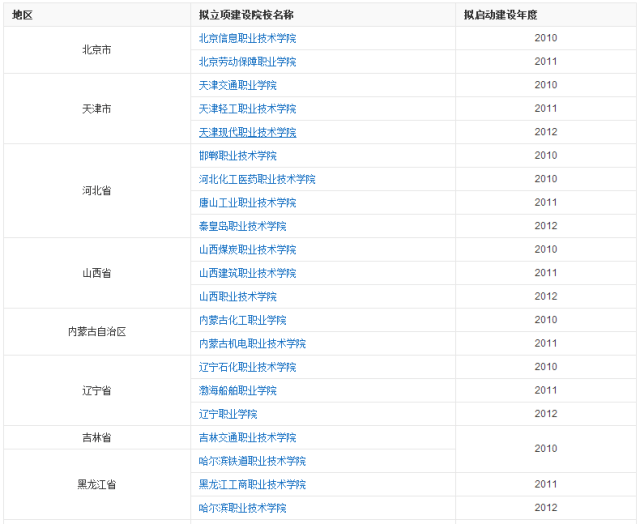
Task: Select year 2012 in 辽宁职业学院 row
Action: point(546,414)
